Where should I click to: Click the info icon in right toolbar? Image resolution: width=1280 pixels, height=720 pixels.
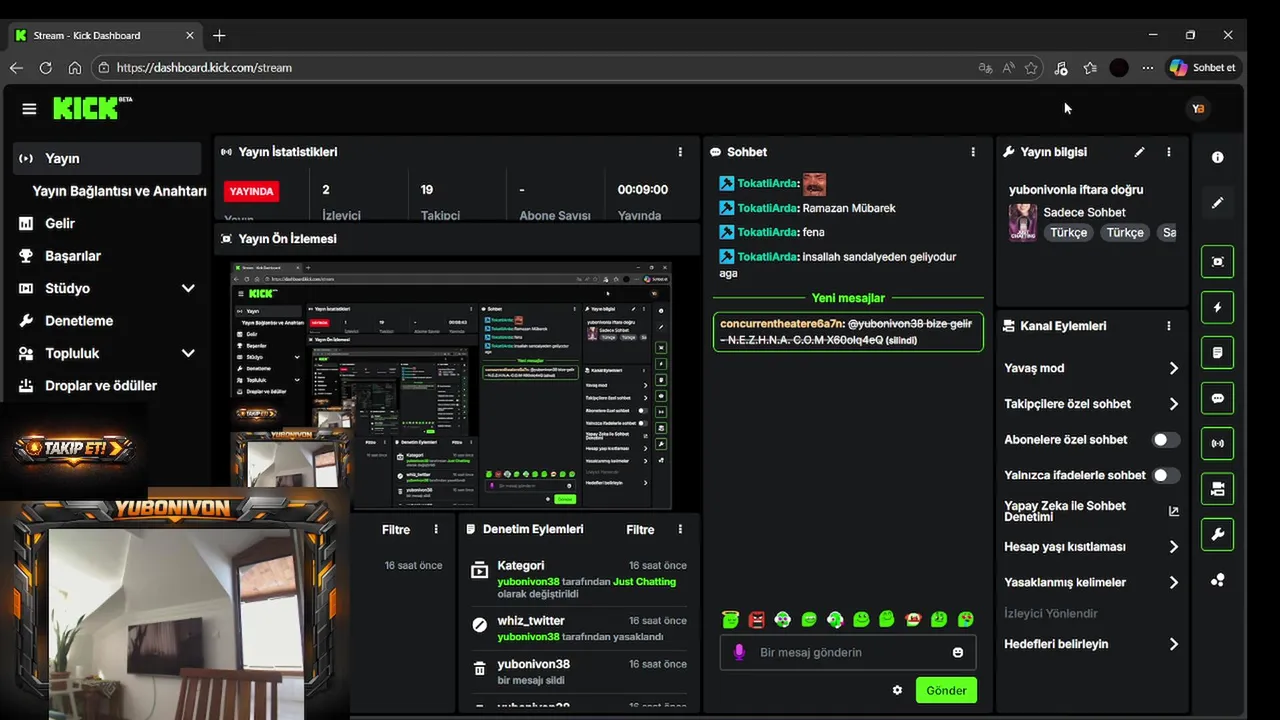pos(1217,158)
